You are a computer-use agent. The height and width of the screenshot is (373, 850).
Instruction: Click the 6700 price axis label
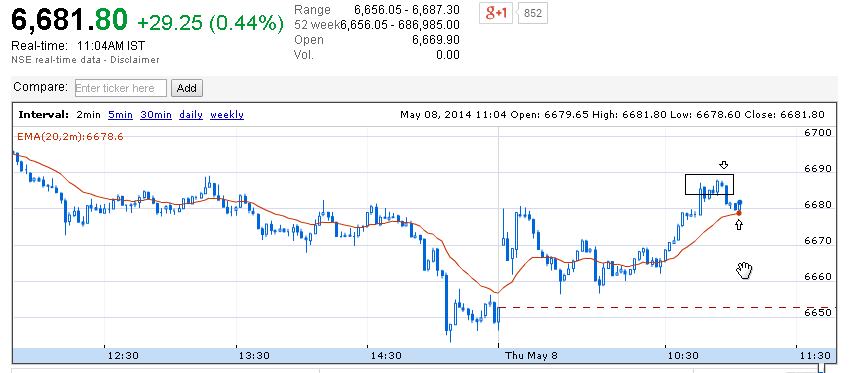pos(817,133)
